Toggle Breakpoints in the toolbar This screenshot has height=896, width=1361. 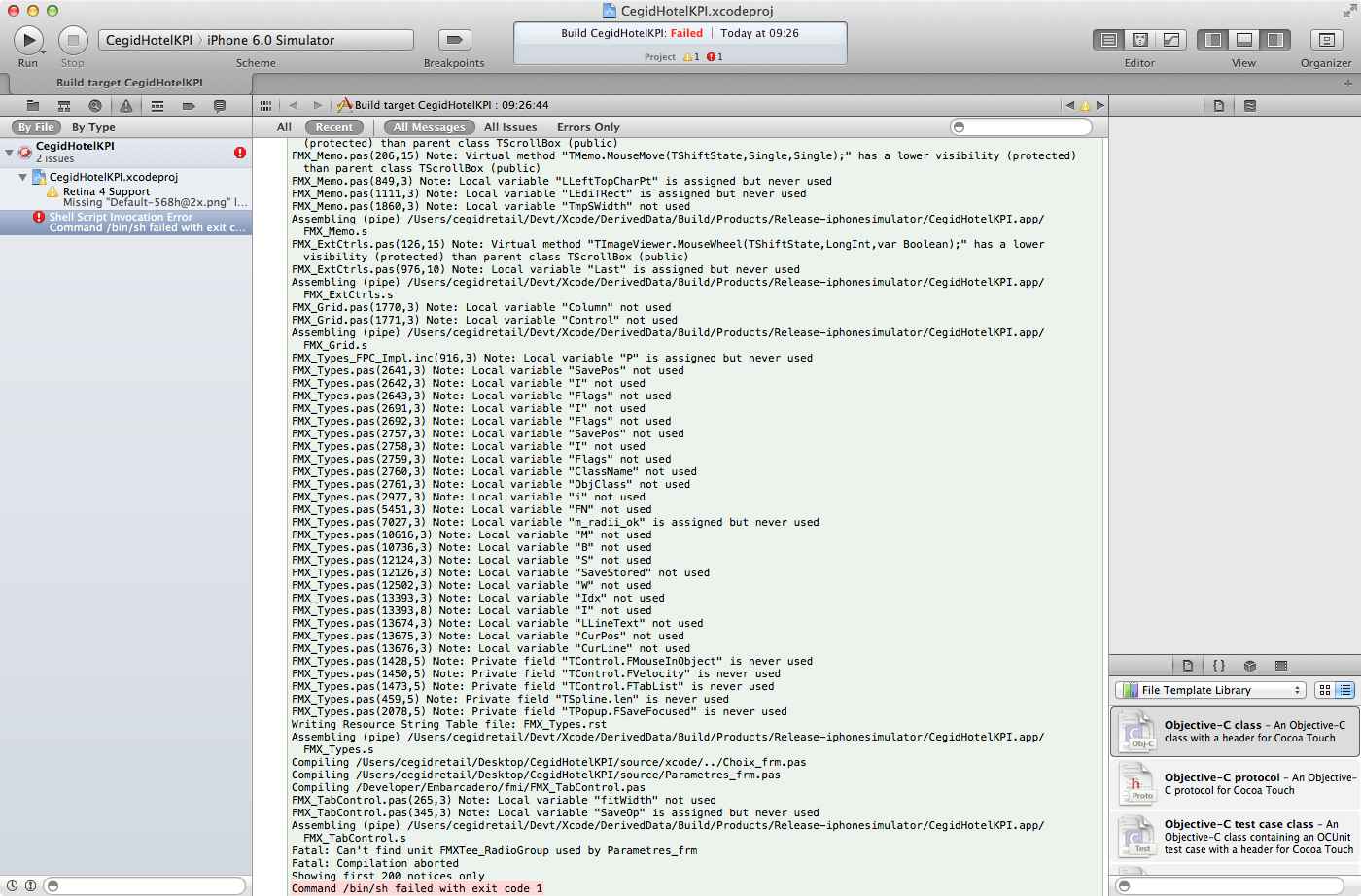click(454, 40)
